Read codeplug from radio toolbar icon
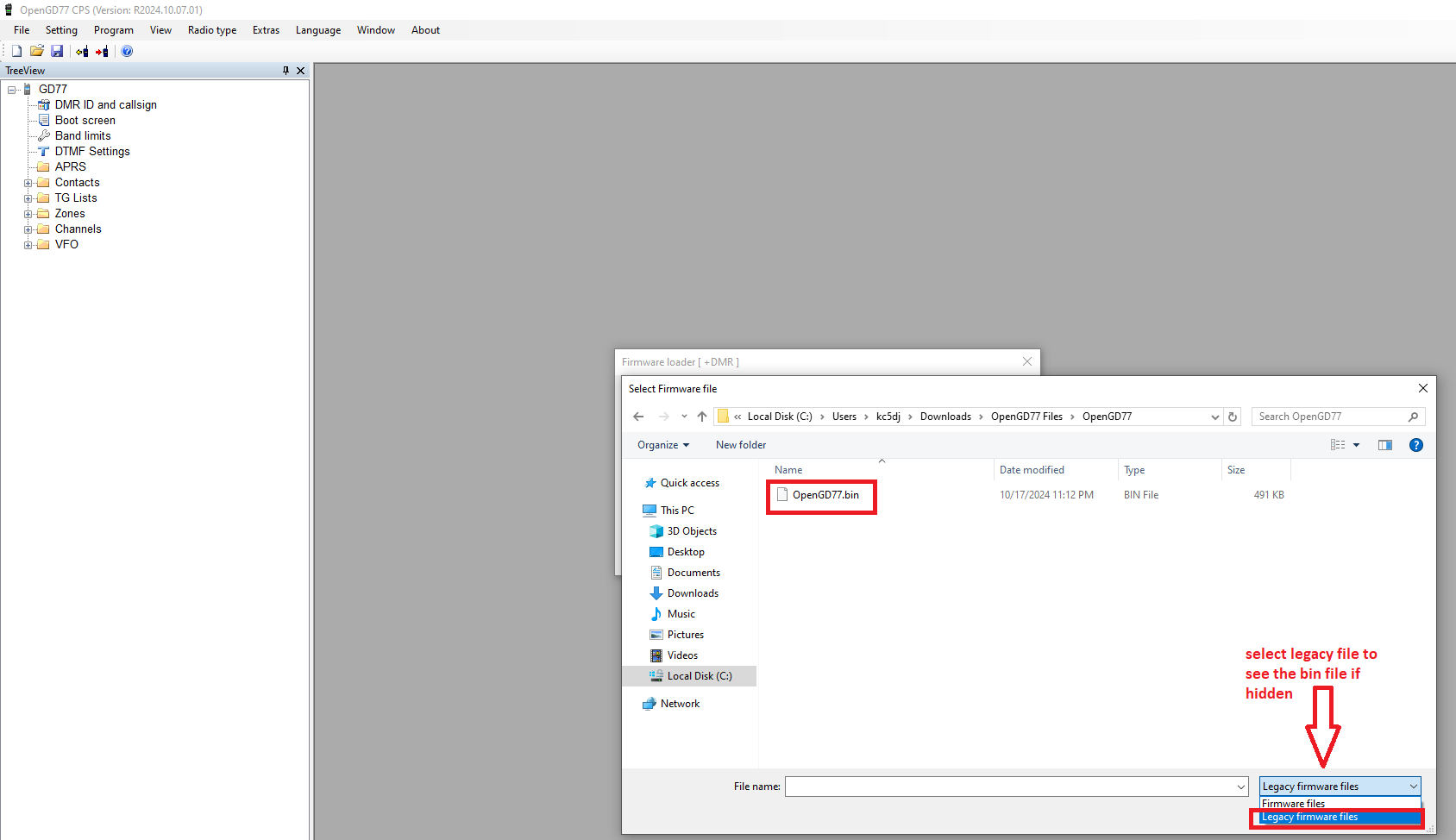 82,52
